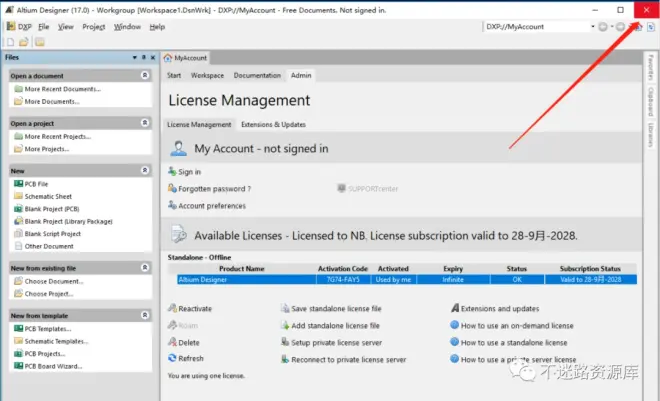The width and height of the screenshot is (660, 401).
Task: Click Blank Project (Library Package) icon
Action: point(18,221)
